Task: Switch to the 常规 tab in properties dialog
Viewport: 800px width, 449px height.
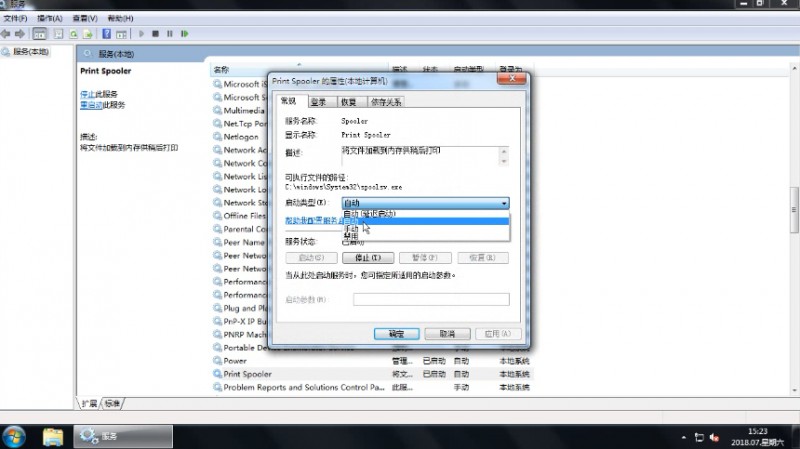Action: [x=289, y=101]
